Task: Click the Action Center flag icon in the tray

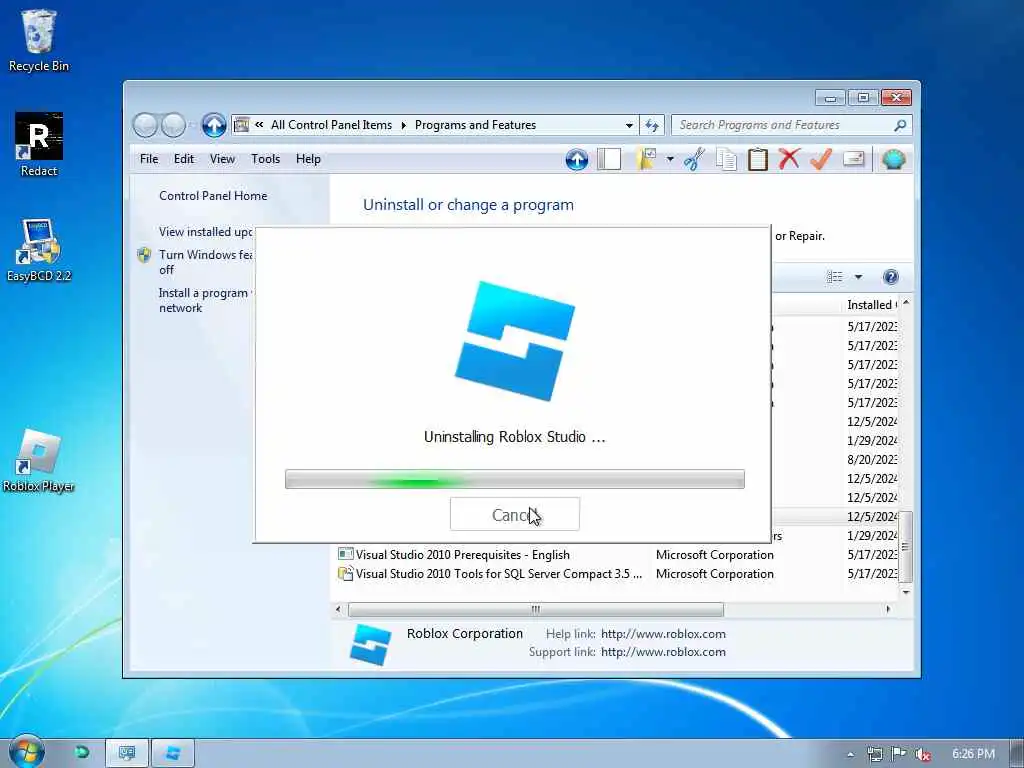Action: coord(899,754)
